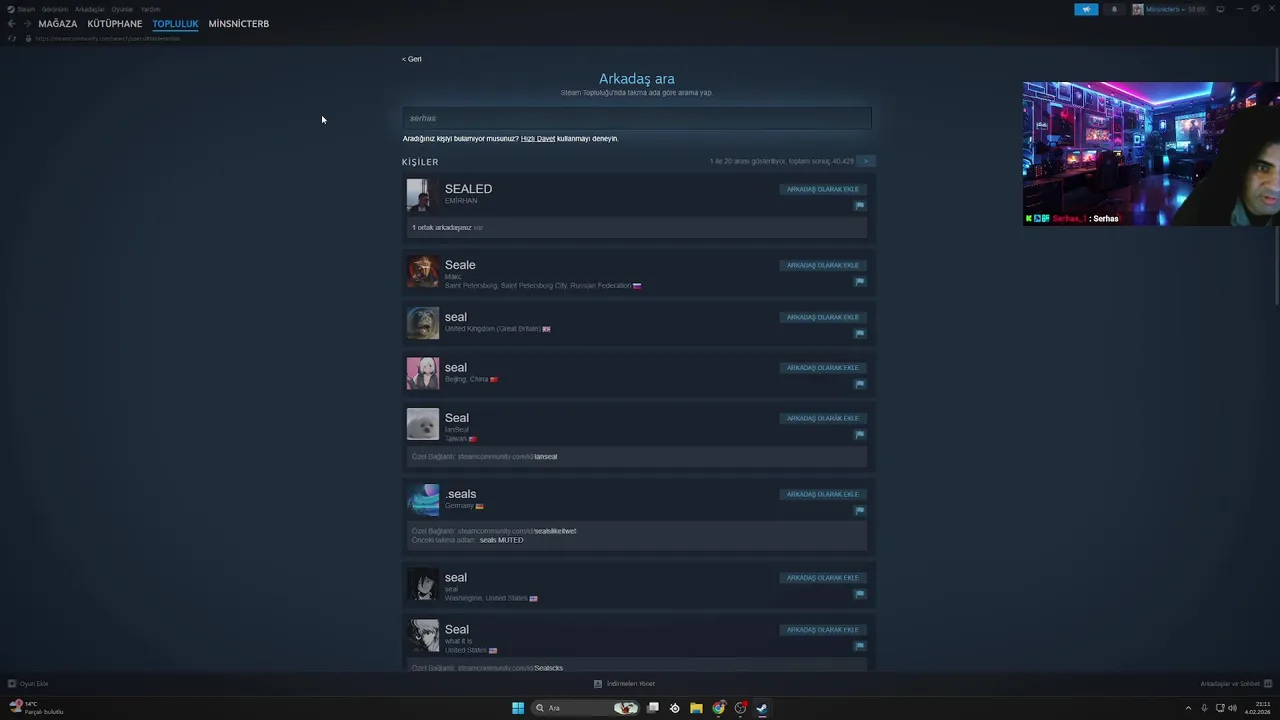The width and height of the screenshot is (1280, 720).
Task: Open the Seale profile avatar
Action: click(422, 271)
